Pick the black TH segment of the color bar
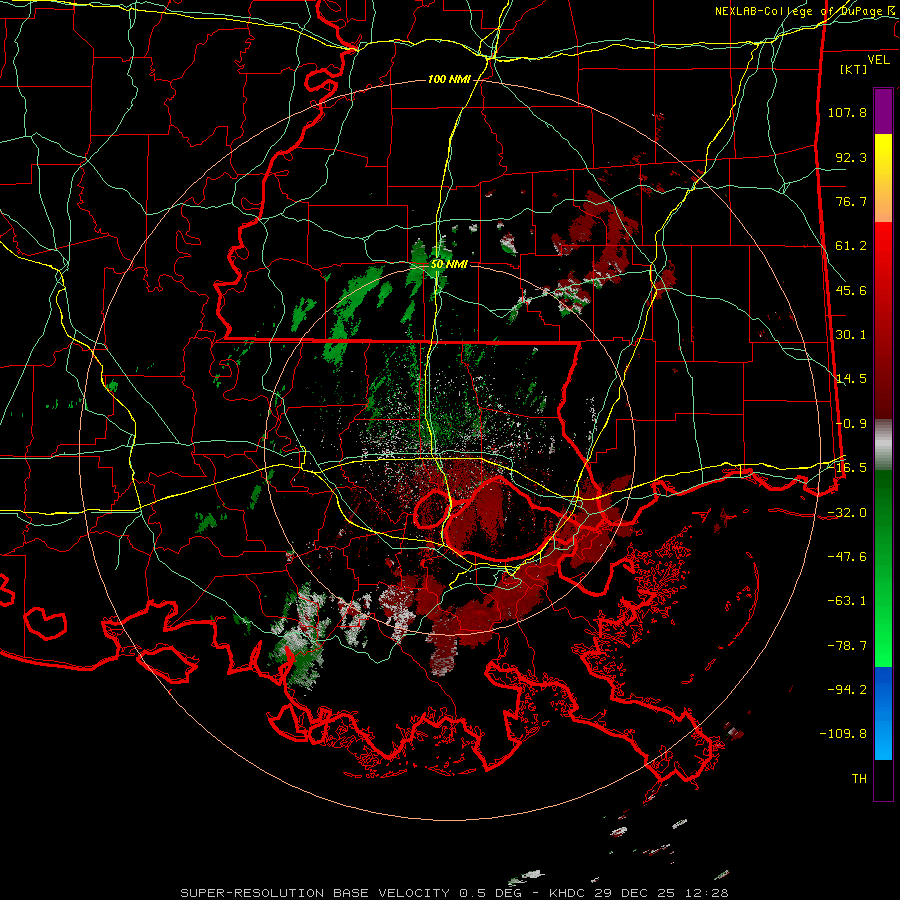This screenshot has width=900, height=900. pyautogui.click(x=883, y=779)
